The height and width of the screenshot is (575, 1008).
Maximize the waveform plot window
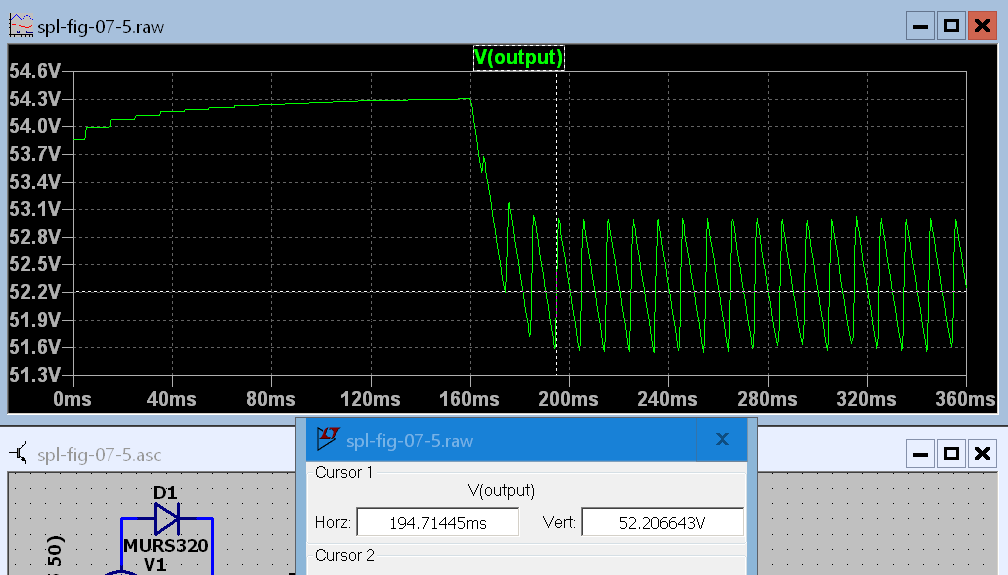pos(951,27)
